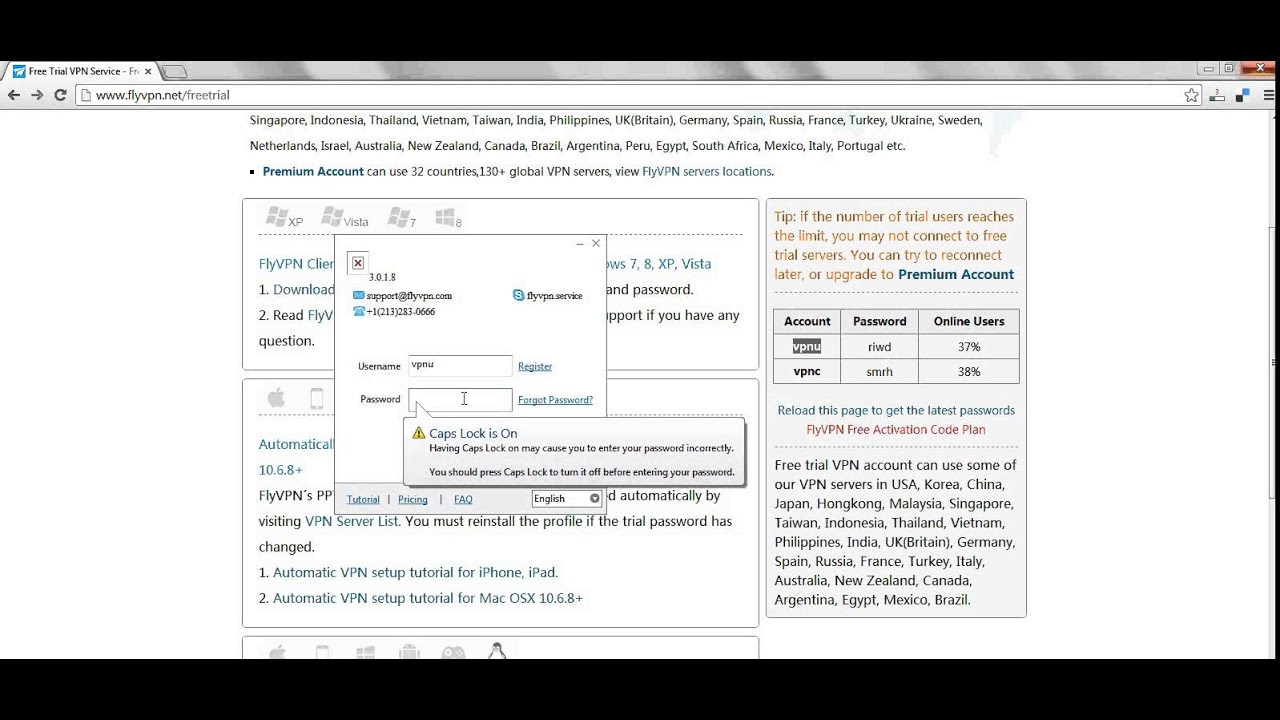Reload the page with refresh icon

pos(60,95)
